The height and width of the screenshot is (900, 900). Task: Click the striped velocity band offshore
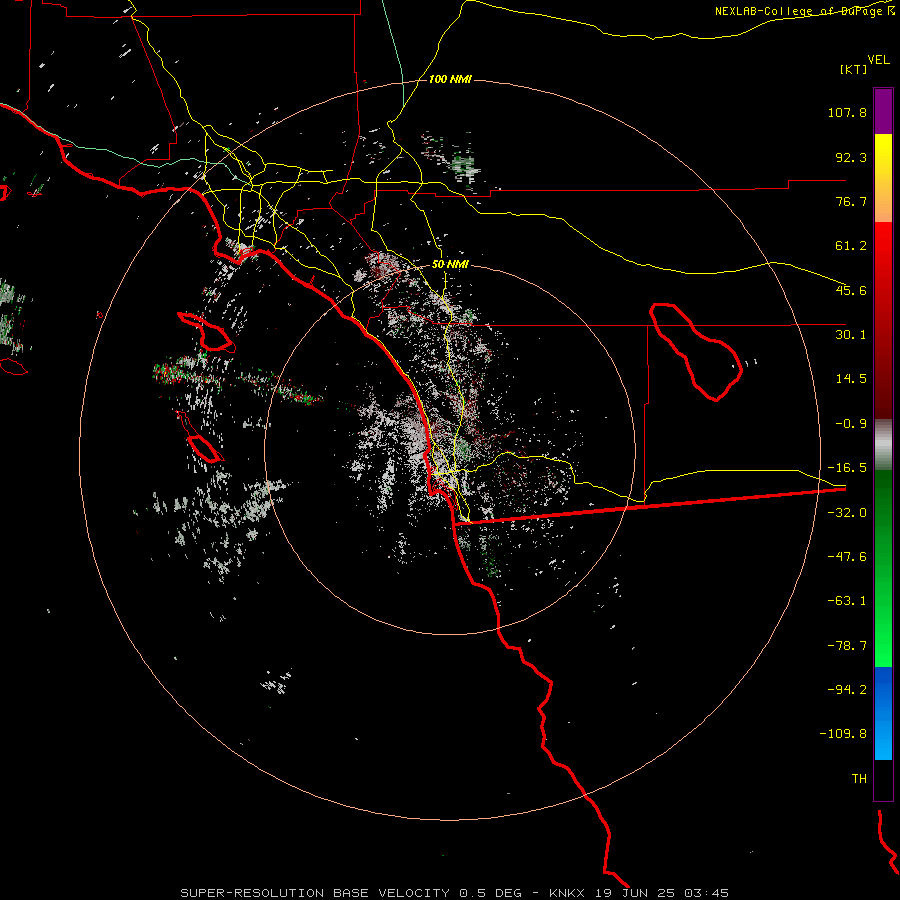[238, 379]
